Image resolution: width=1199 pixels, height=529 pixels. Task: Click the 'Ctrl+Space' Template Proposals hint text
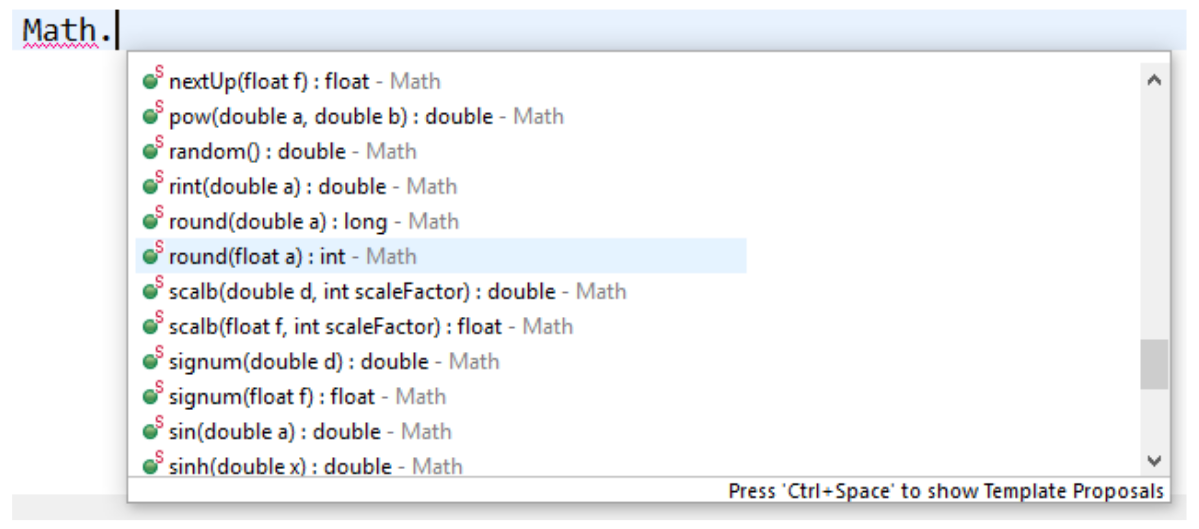pyautogui.click(x=945, y=491)
